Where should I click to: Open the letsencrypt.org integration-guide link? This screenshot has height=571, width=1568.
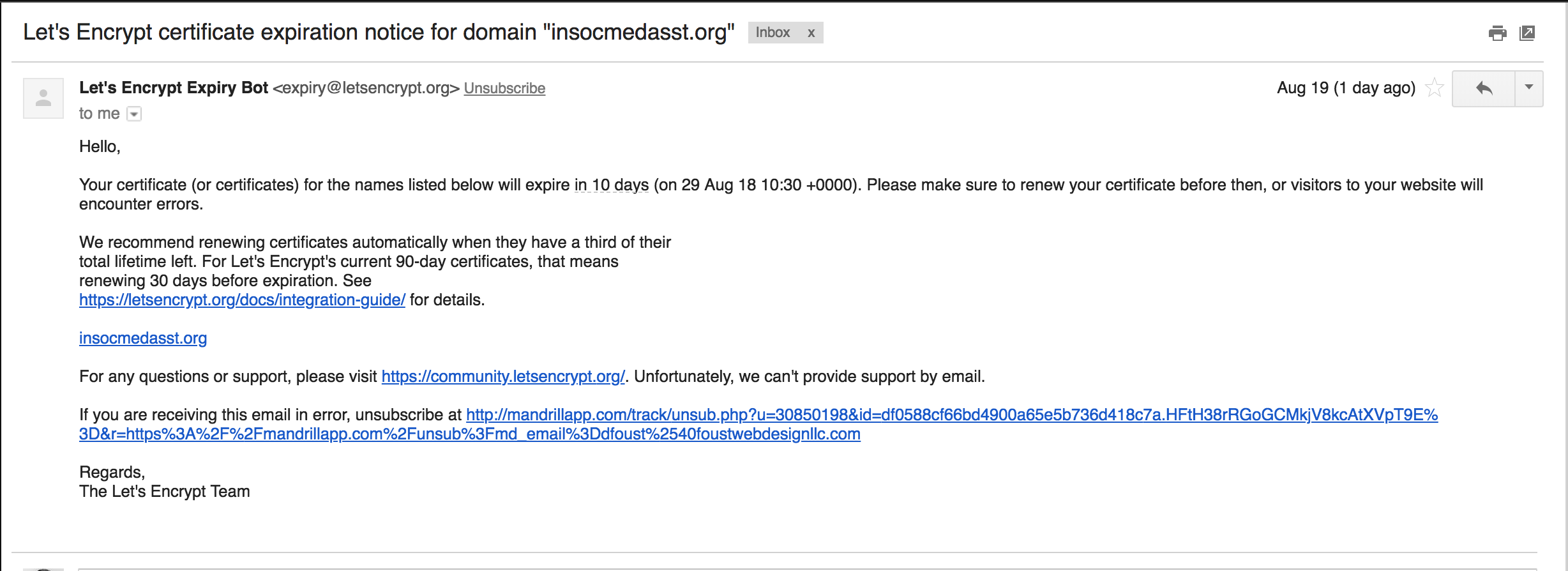click(242, 300)
